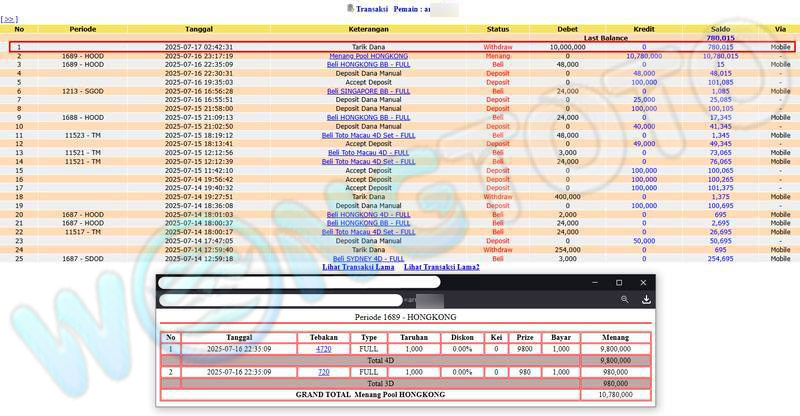Open the Menang Pool HONGKONG link
Viewport: 800px width, 416px height.
tap(369, 56)
